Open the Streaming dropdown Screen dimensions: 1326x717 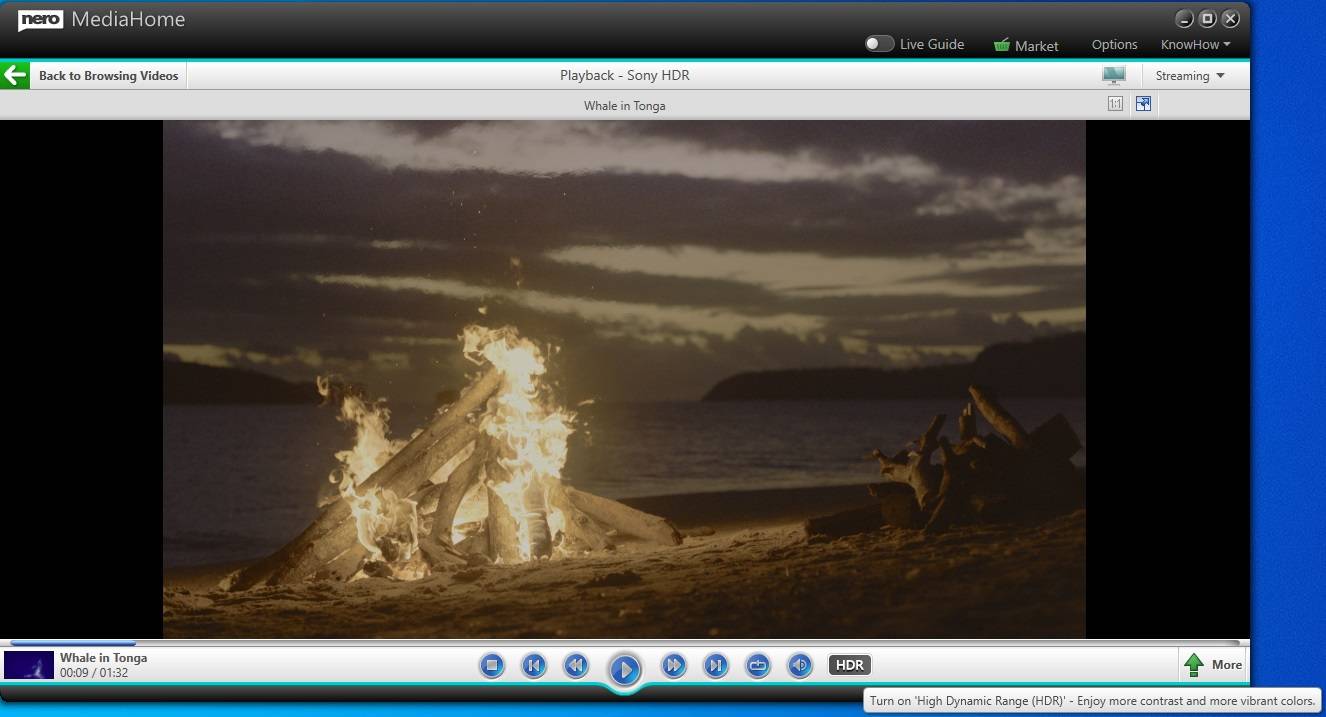tap(1189, 76)
